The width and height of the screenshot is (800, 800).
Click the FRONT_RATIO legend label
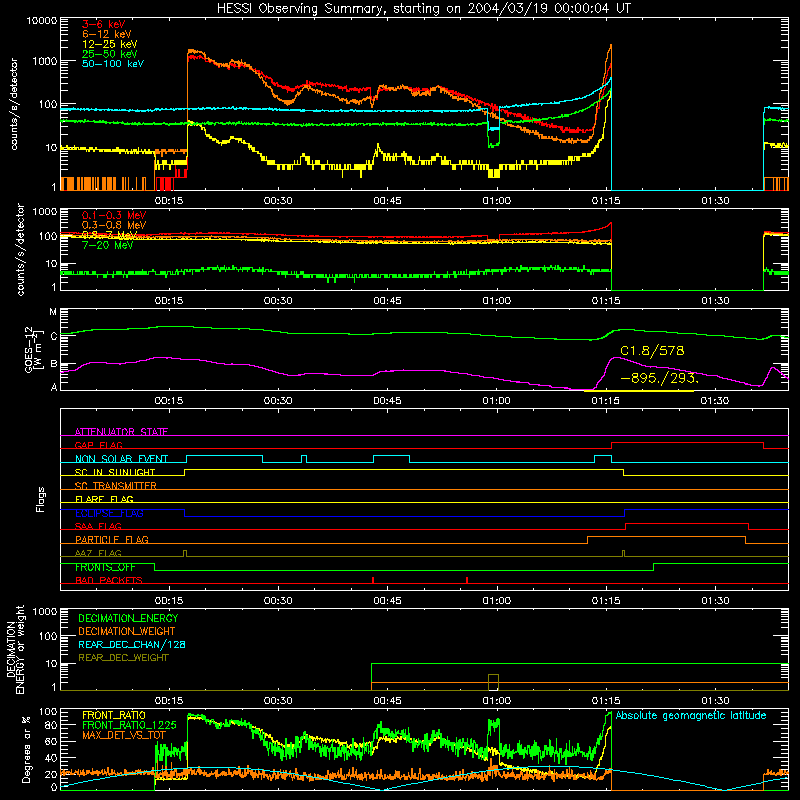click(114, 715)
